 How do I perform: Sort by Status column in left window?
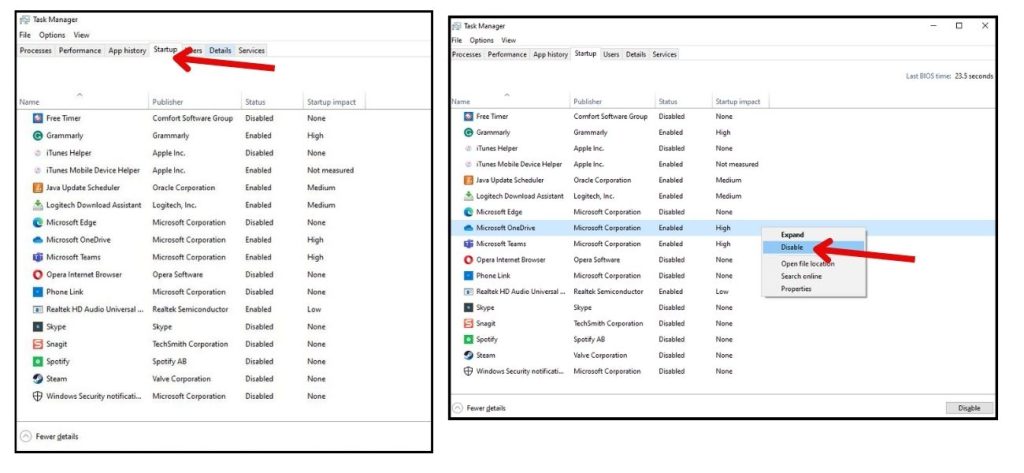tap(255, 102)
